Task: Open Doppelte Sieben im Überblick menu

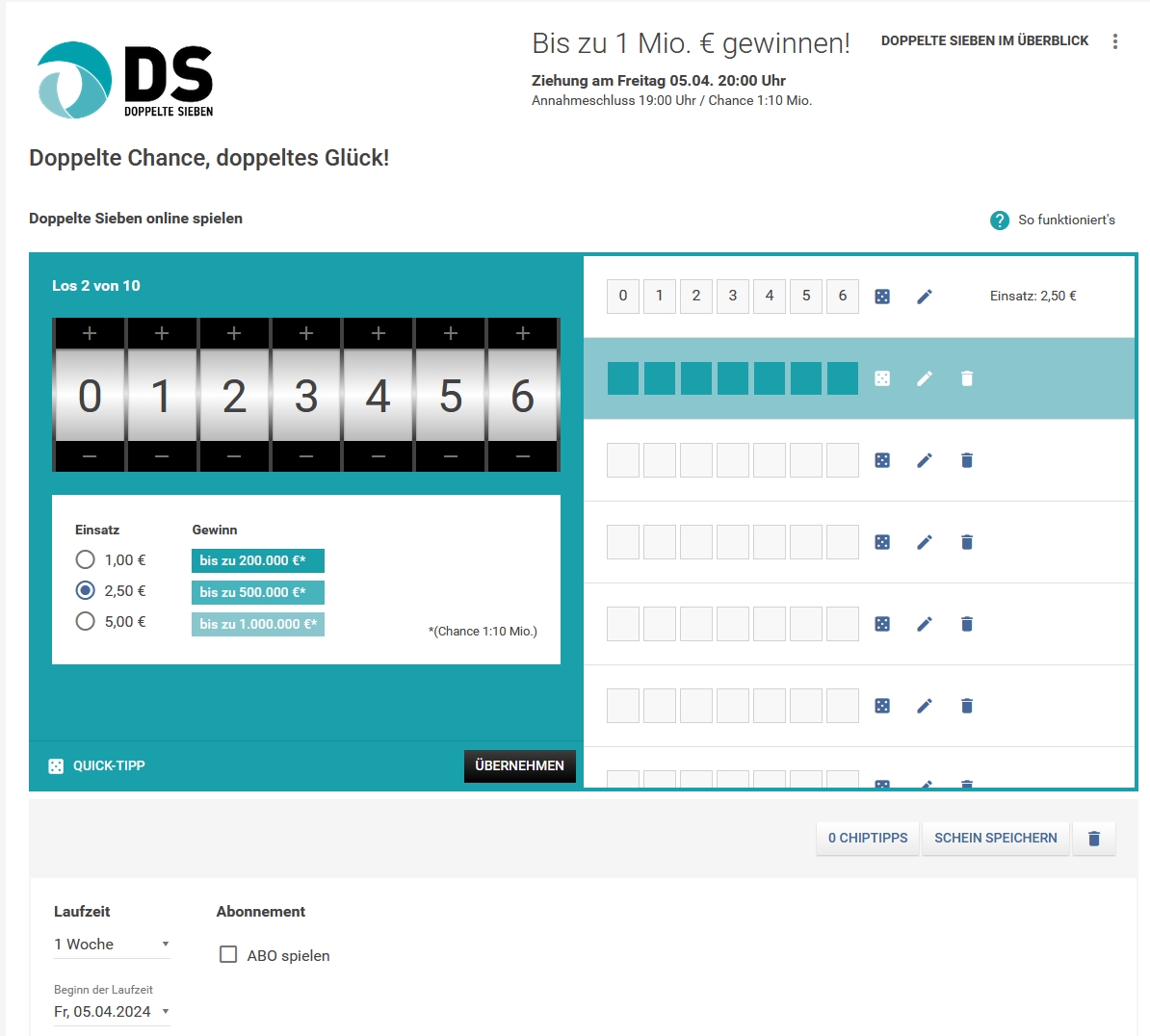Action: click(984, 41)
